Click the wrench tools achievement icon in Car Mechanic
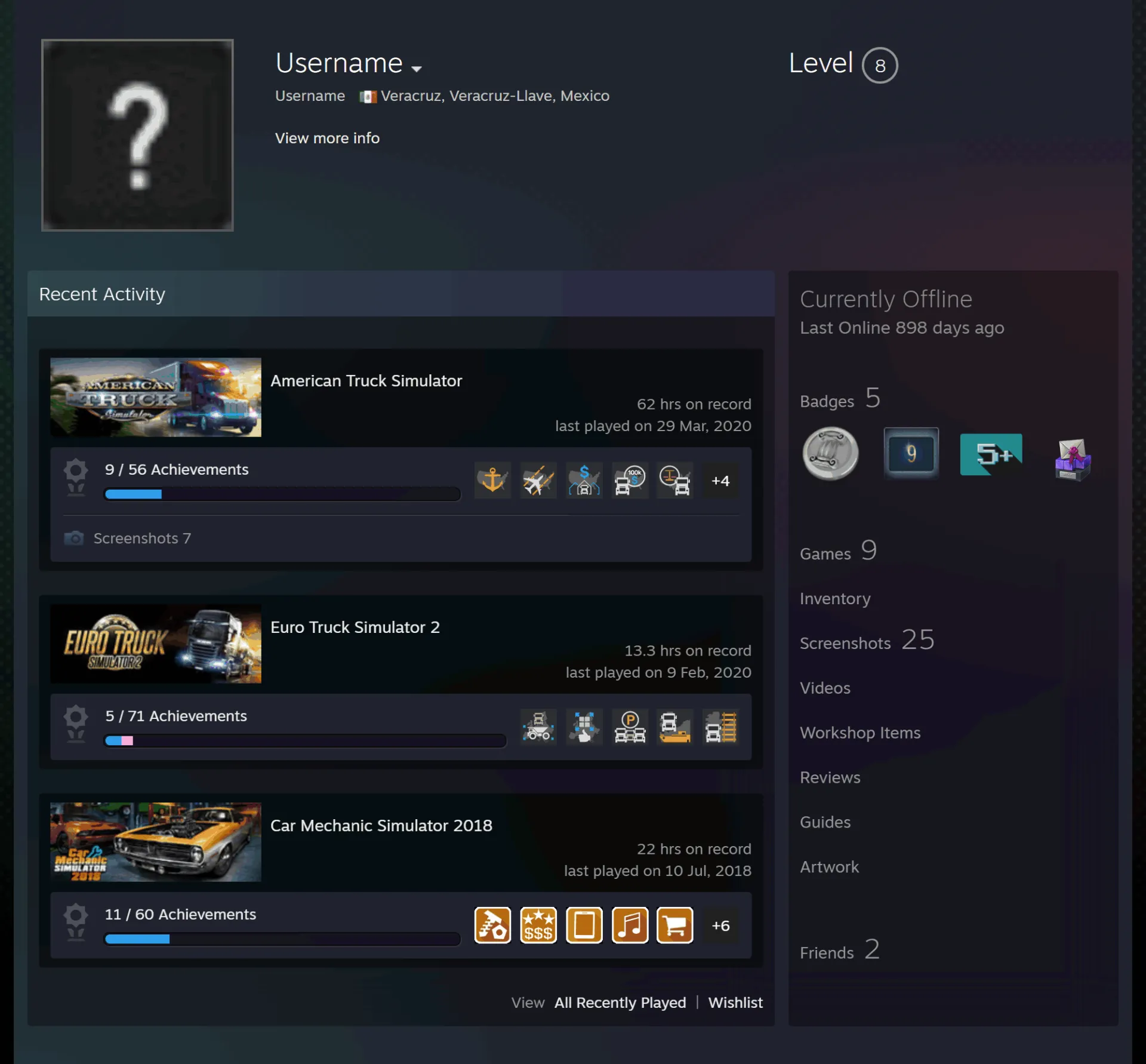Viewport: 1146px width, 1064px height. click(x=493, y=925)
